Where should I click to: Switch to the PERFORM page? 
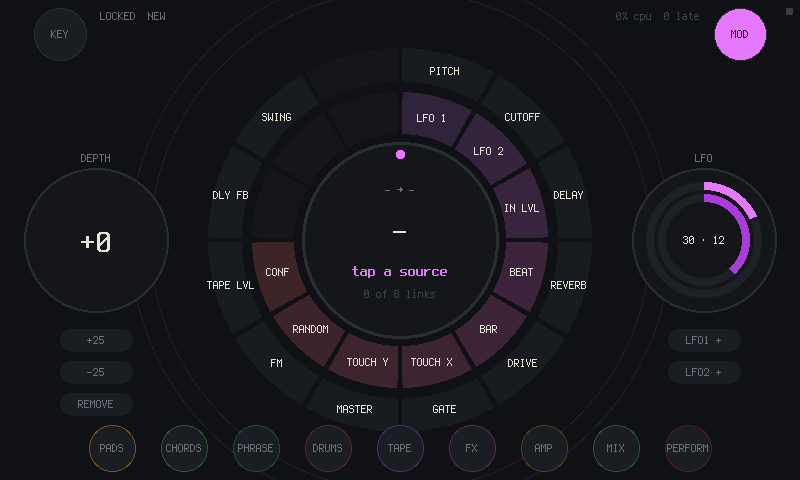[x=688, y=448]
